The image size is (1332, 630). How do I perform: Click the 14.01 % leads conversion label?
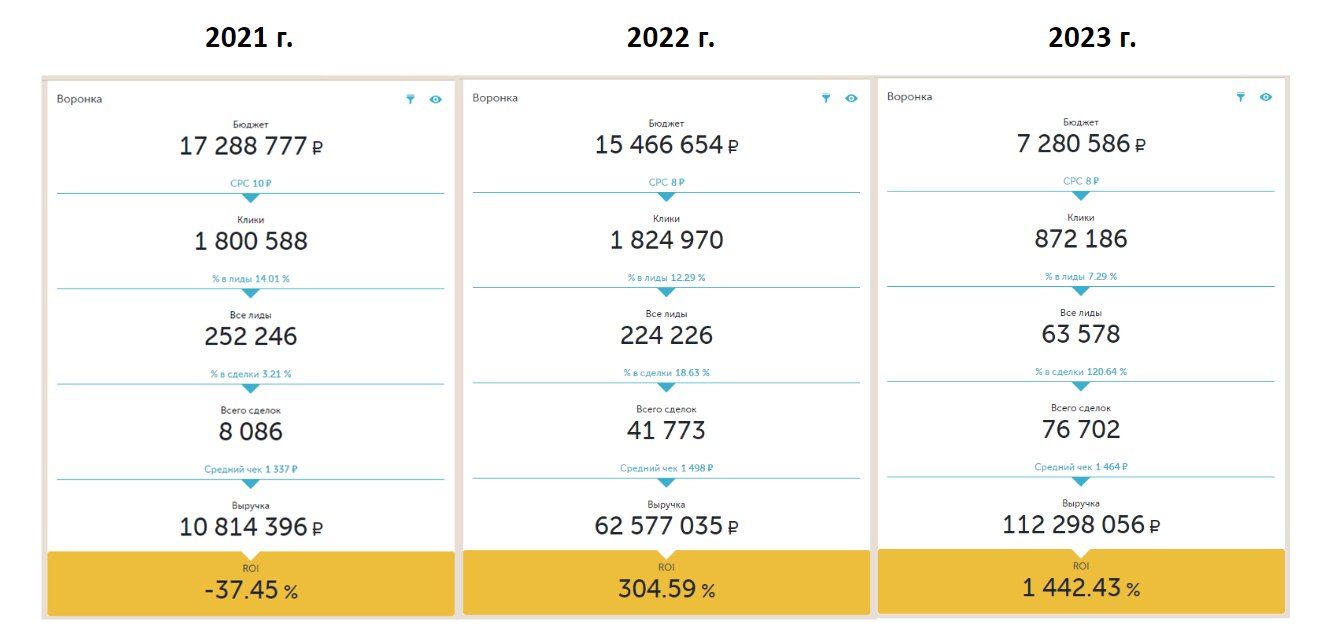tap(250, 279)
